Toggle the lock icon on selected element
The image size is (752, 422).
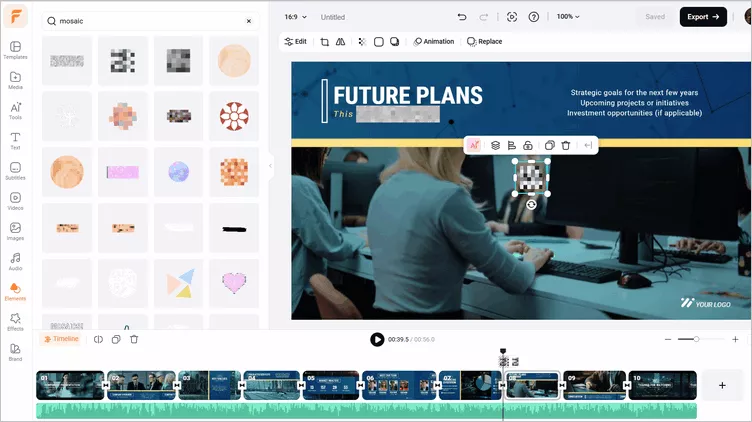[x=528, y=146]
